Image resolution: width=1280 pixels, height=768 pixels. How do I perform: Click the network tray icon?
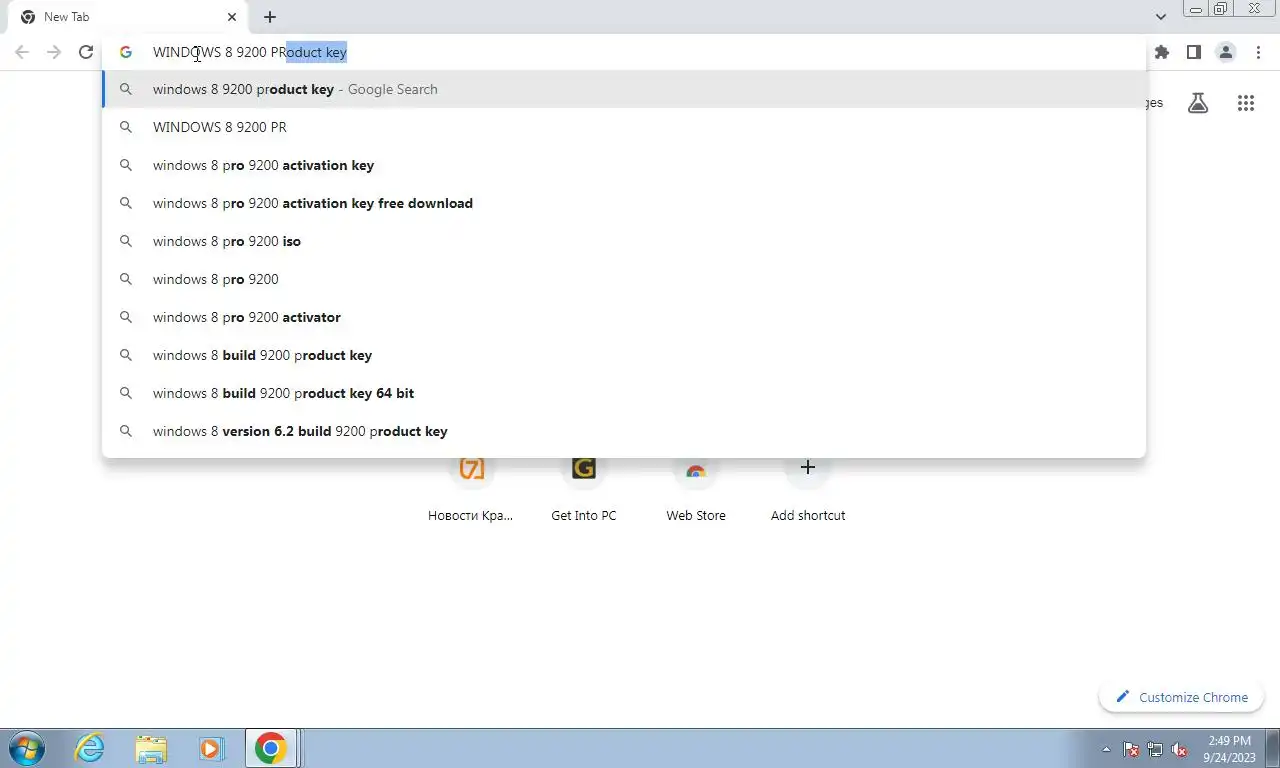[x=1155, y=749]
